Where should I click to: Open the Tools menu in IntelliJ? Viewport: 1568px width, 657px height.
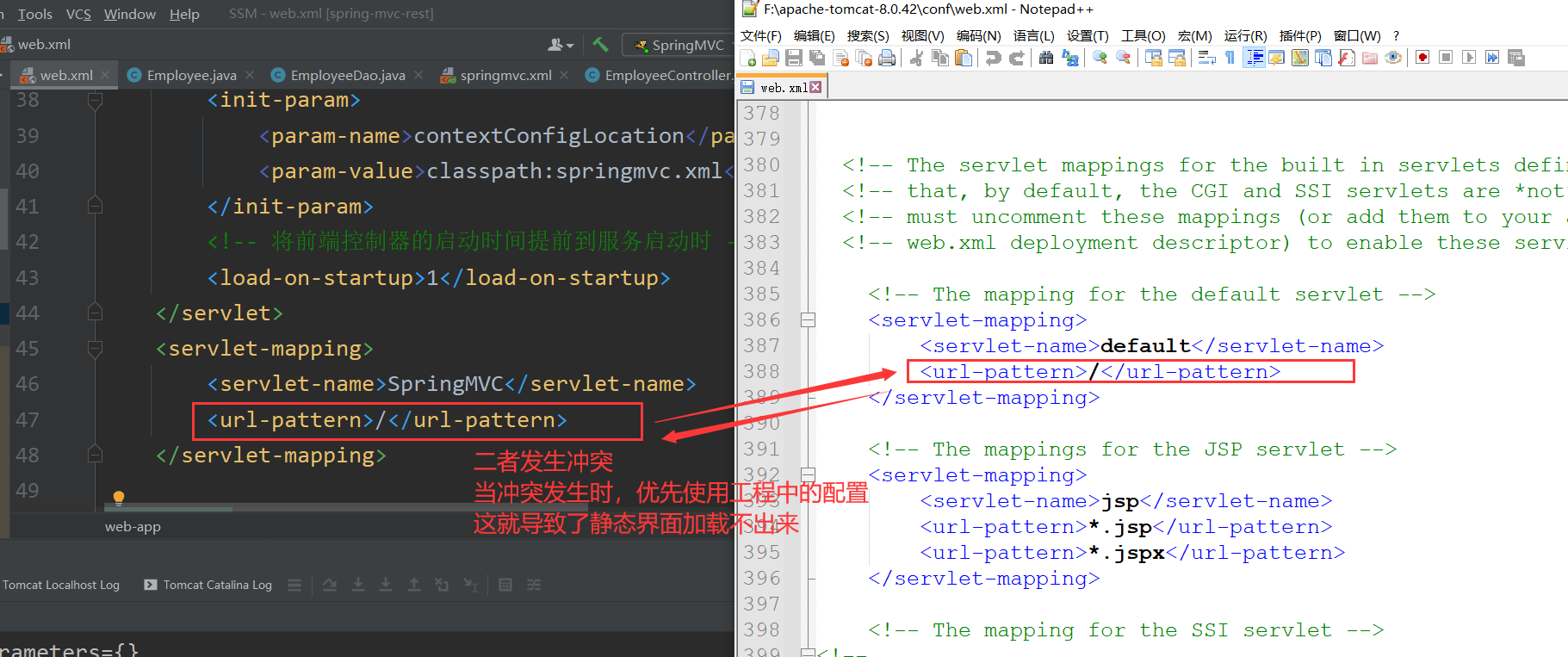34,14
